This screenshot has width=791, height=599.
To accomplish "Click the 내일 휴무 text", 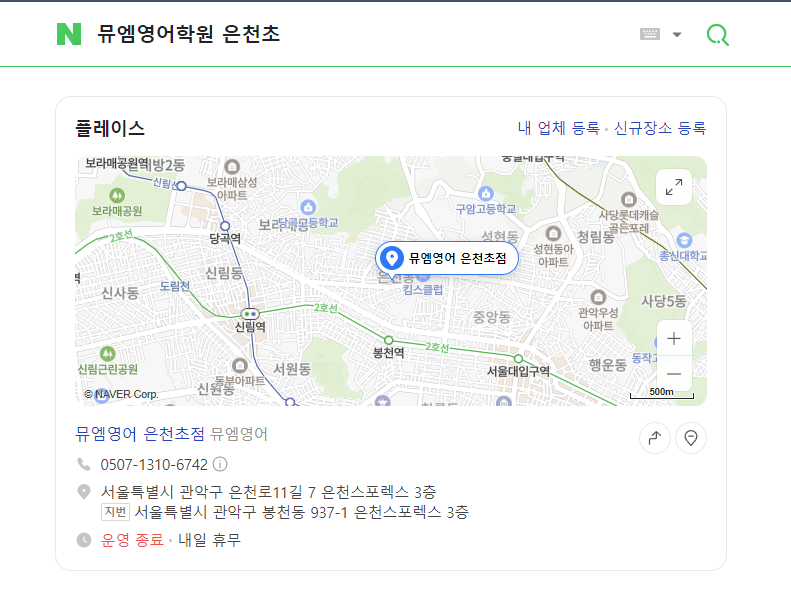I will [209, 540].
